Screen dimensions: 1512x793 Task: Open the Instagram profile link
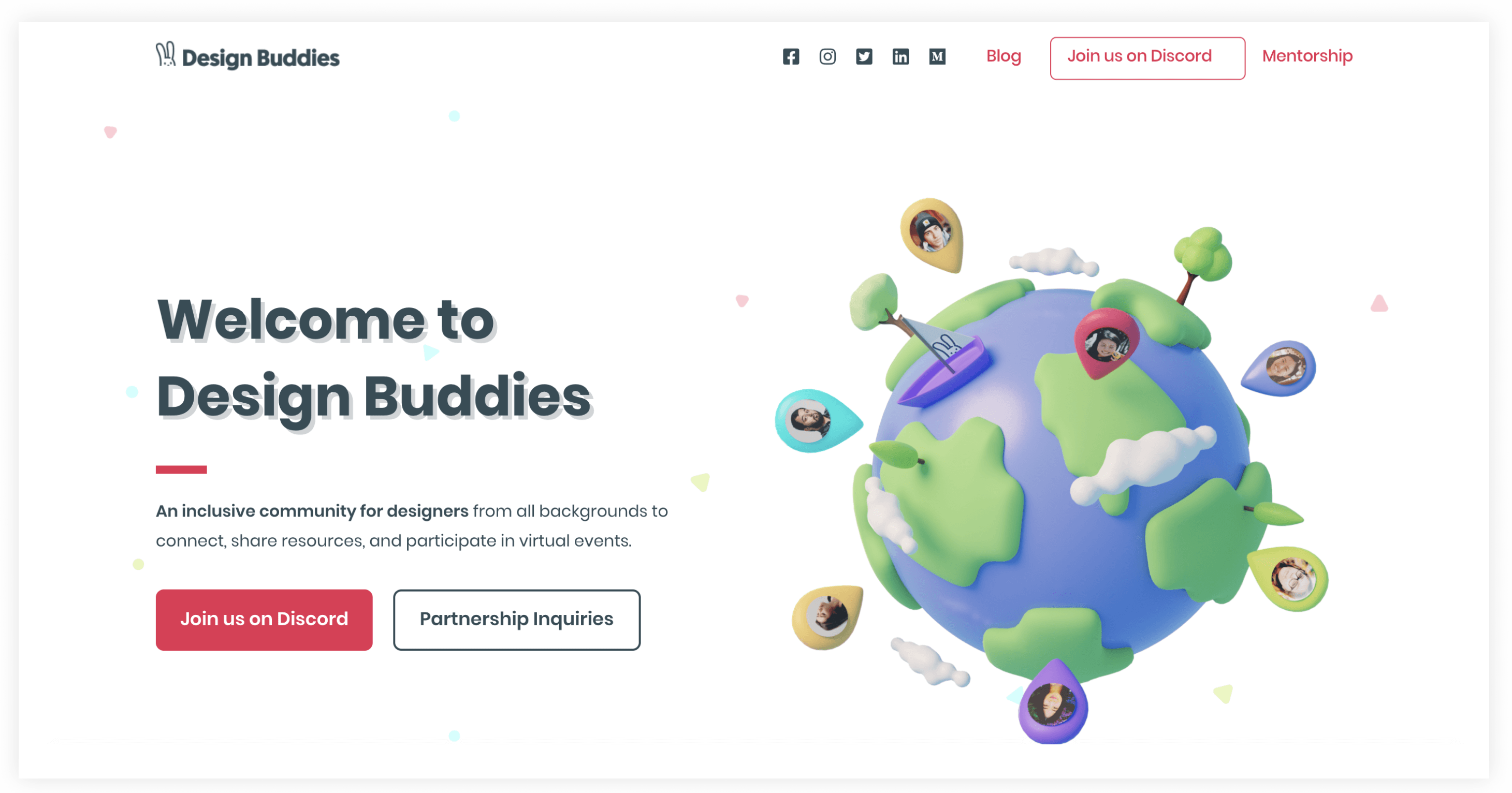827,55
